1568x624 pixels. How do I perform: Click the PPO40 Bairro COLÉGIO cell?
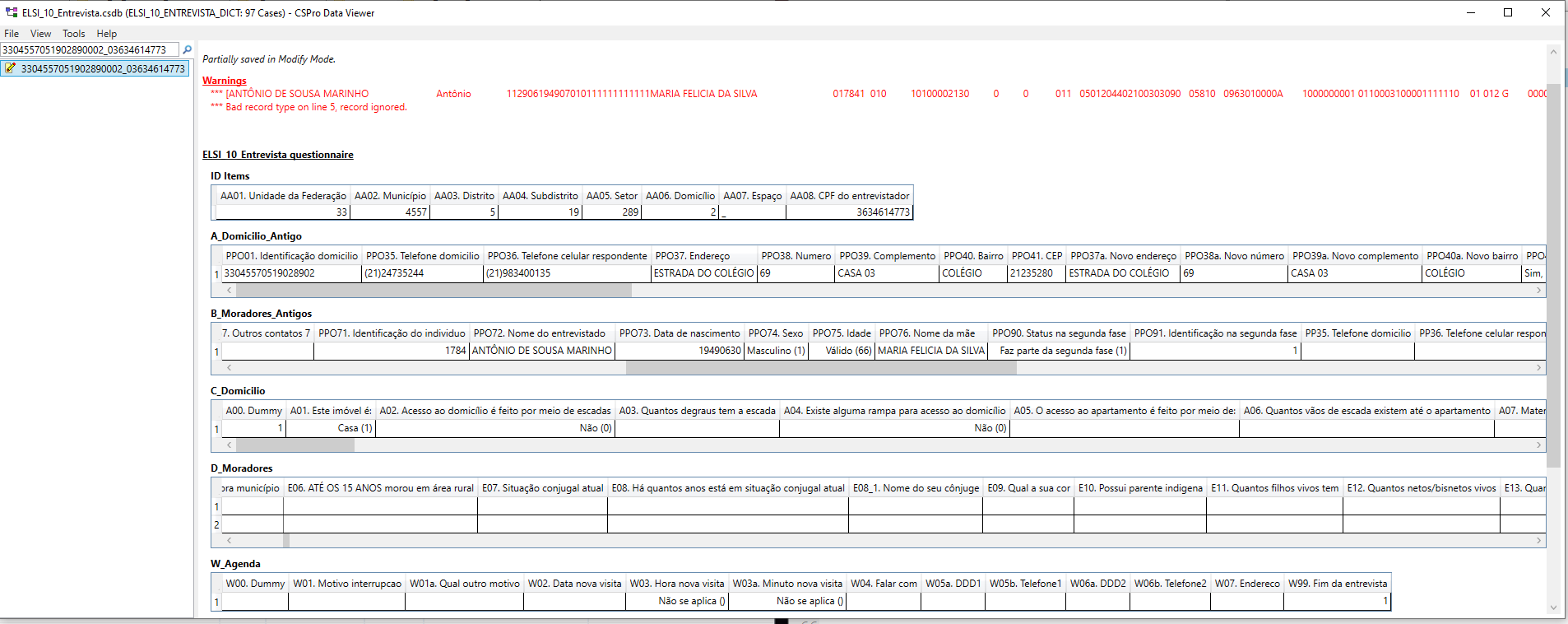pyautogui.click(x=973, y=273)
